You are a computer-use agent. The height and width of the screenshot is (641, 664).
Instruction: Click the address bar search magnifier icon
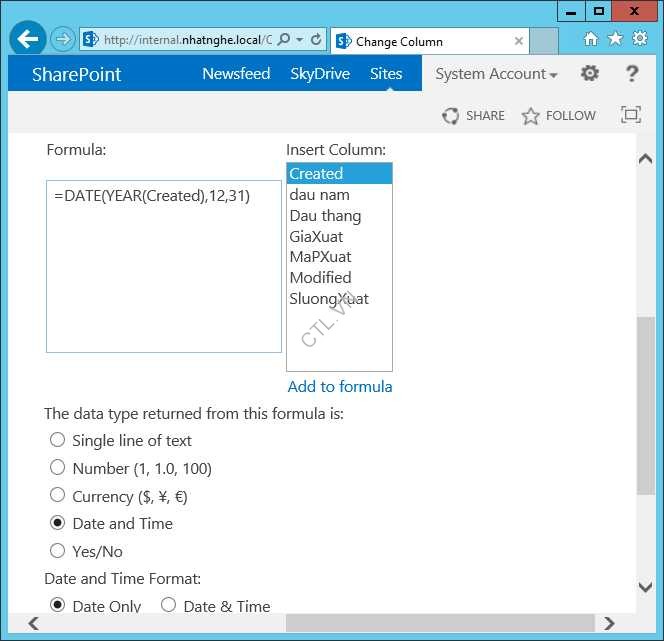coord(284,40)
